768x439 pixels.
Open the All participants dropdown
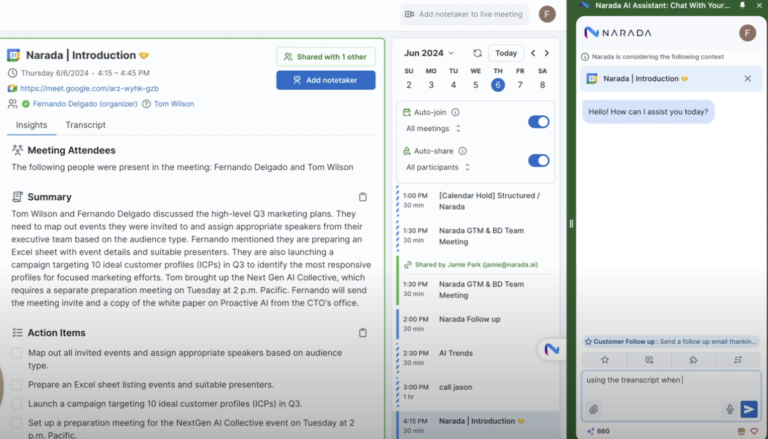[x=439, y=167]
